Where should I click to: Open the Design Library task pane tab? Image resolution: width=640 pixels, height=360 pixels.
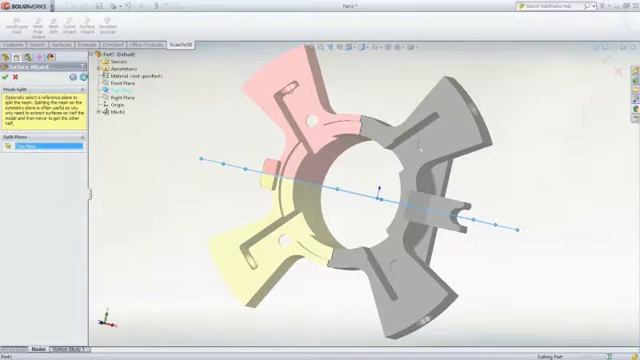click(636, 80)
